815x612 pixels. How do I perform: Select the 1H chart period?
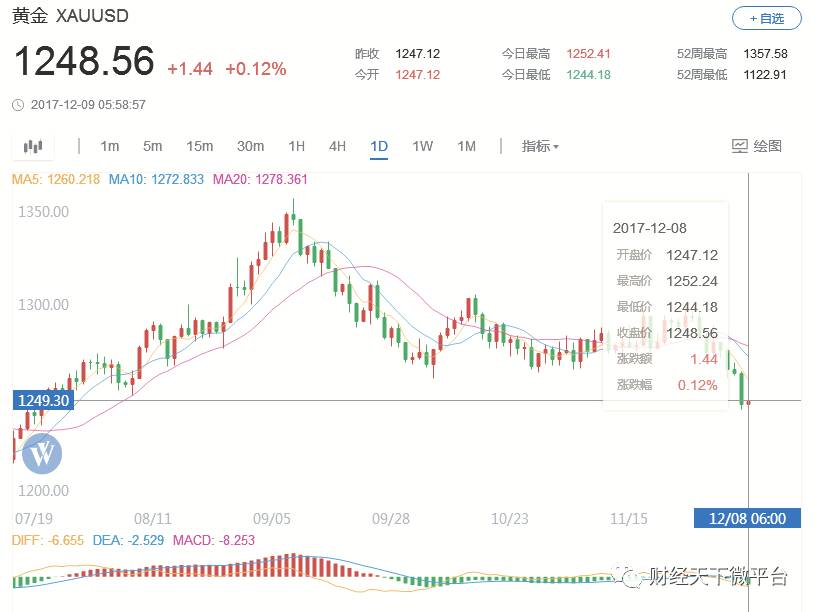[x=296, y=146]
